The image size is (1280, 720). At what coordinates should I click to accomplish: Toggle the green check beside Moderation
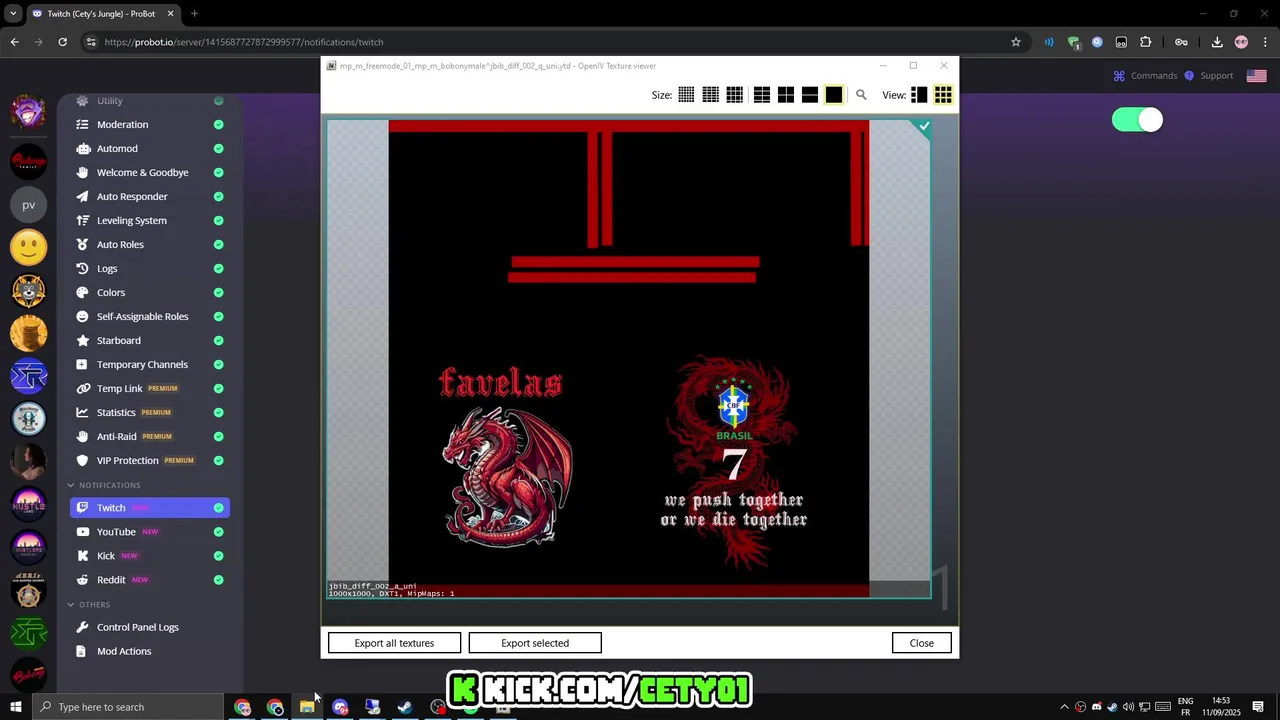pos(218,125)
